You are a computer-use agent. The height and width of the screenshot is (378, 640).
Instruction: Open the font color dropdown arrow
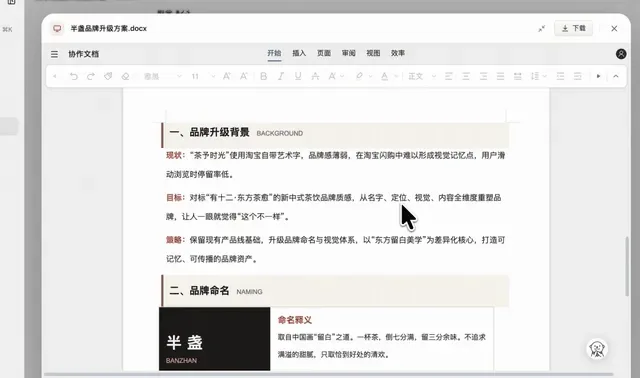pyautogui.click(x=396, y=76)
